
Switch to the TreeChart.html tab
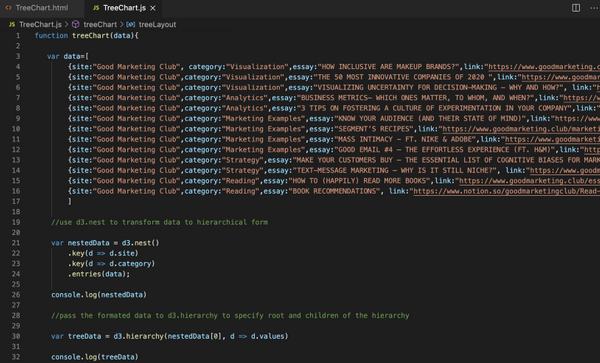point(37,8)
